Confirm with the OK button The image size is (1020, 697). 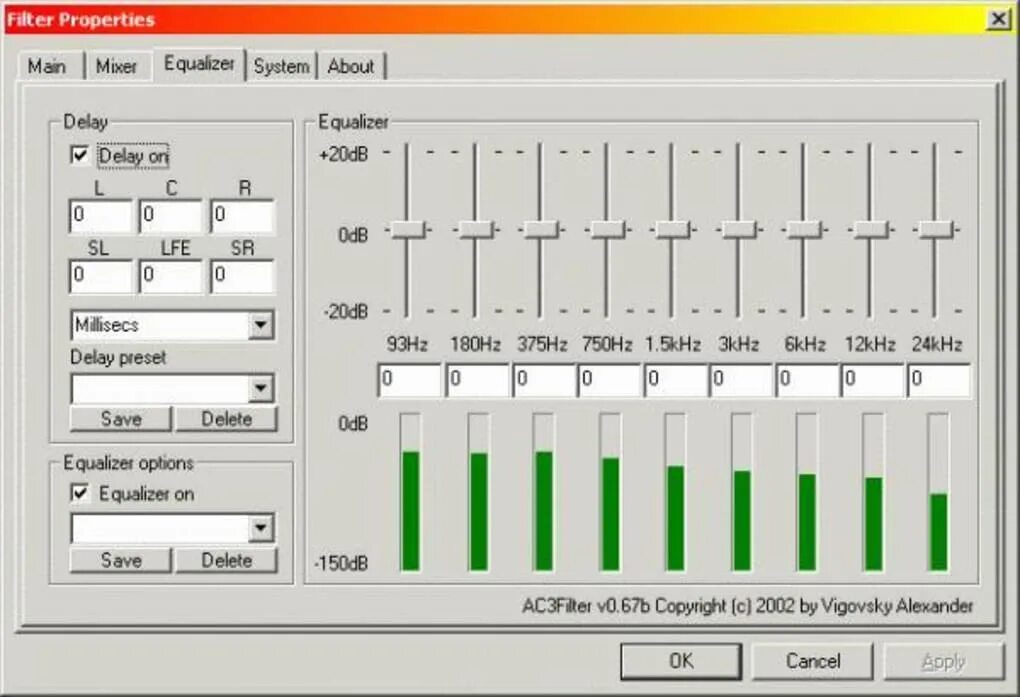681,661
